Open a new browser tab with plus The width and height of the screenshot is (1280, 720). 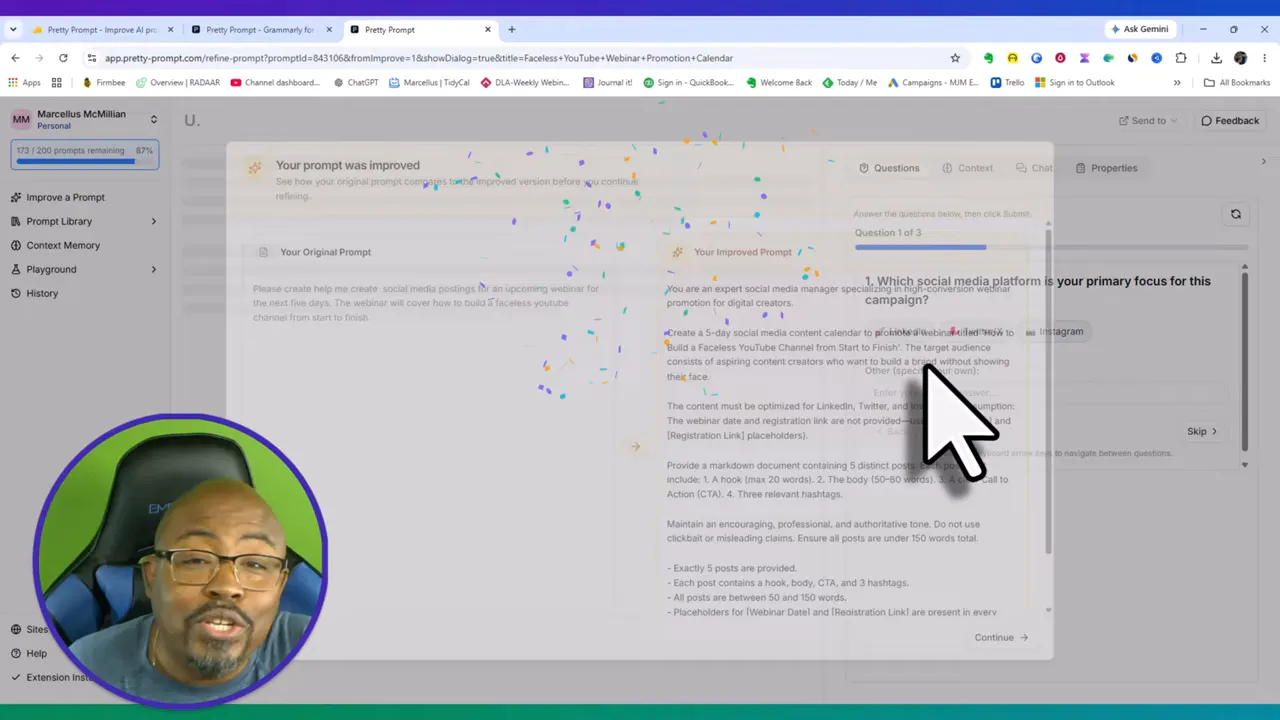point(511,30)
